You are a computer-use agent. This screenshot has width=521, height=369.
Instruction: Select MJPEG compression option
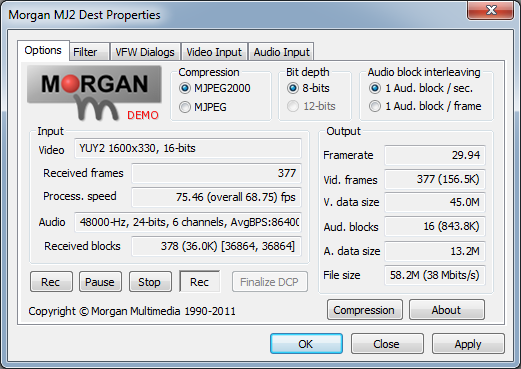click(x=203, y=107)
